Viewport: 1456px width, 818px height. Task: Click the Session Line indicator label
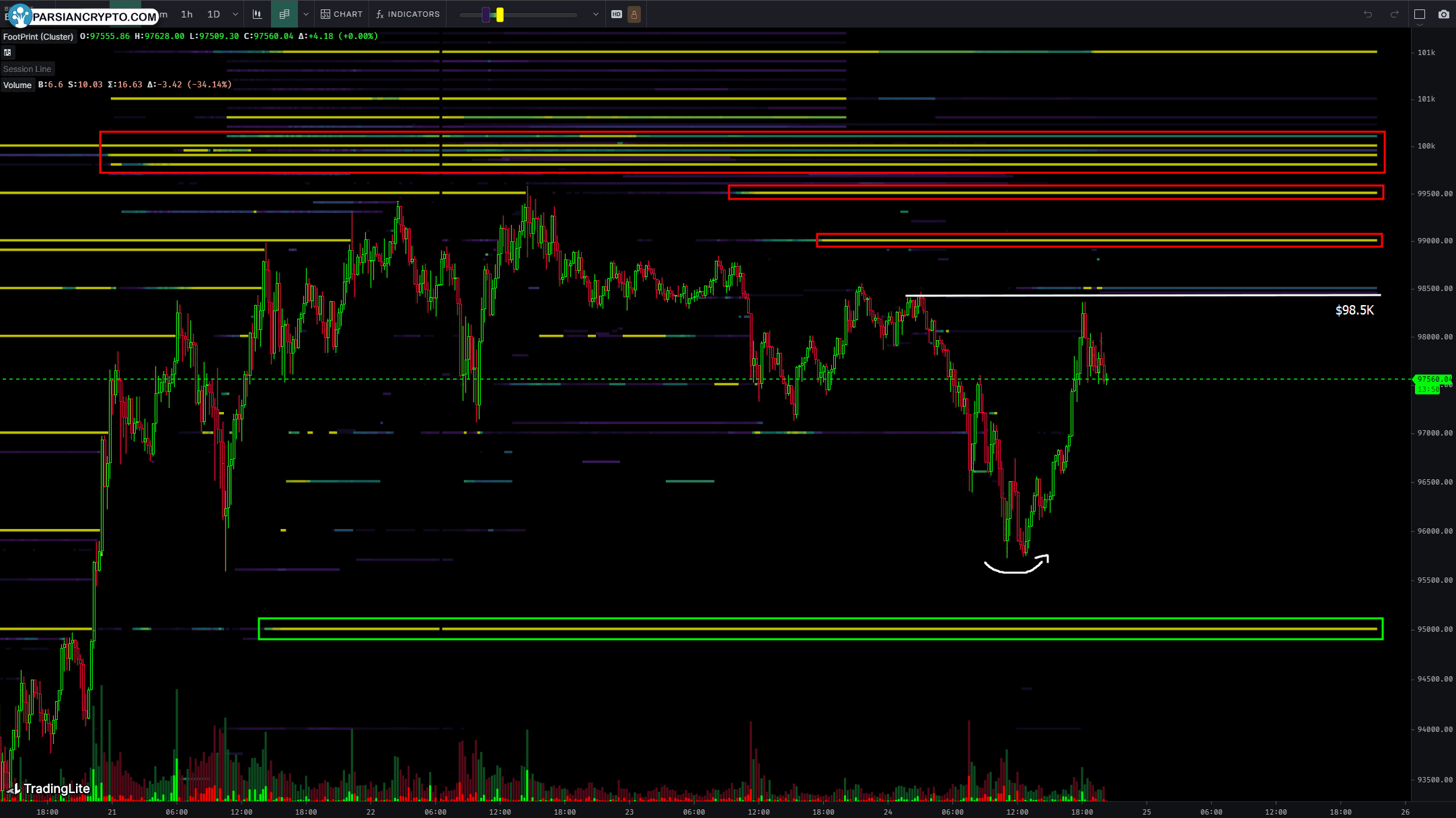coord(27,69)
